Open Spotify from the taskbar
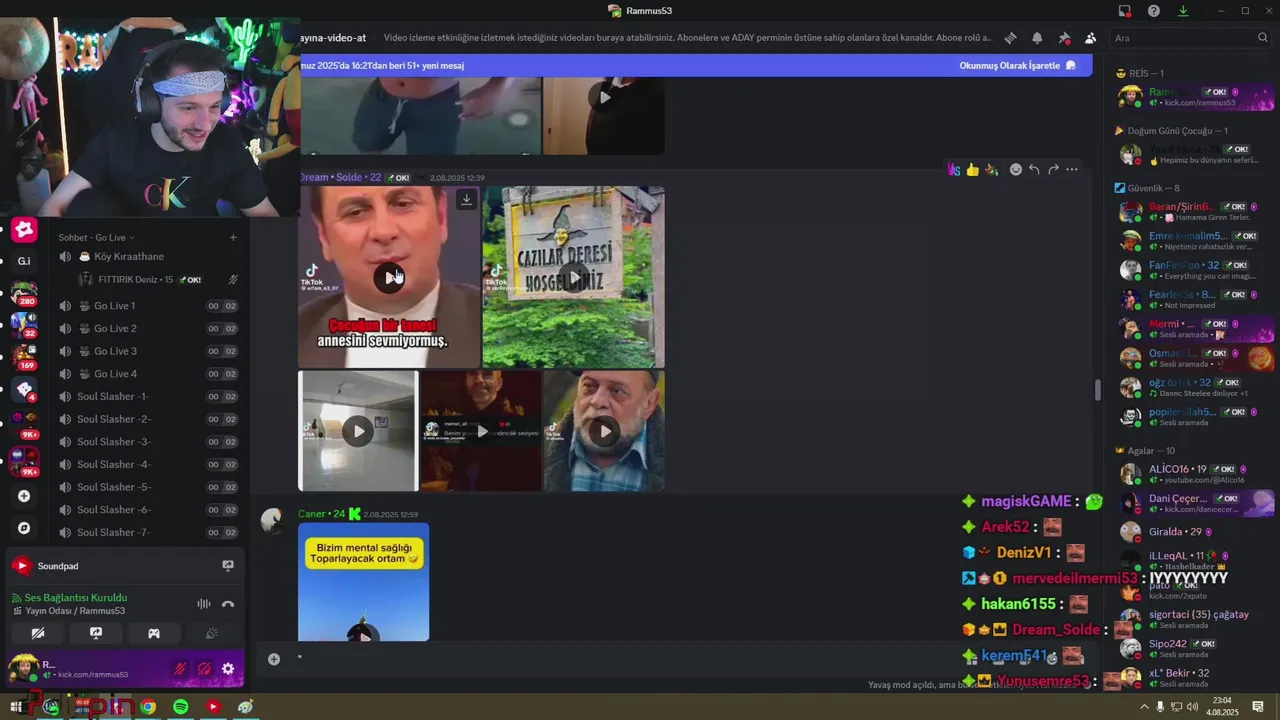This screenshot has width=1280, height=720. point(180,707)
